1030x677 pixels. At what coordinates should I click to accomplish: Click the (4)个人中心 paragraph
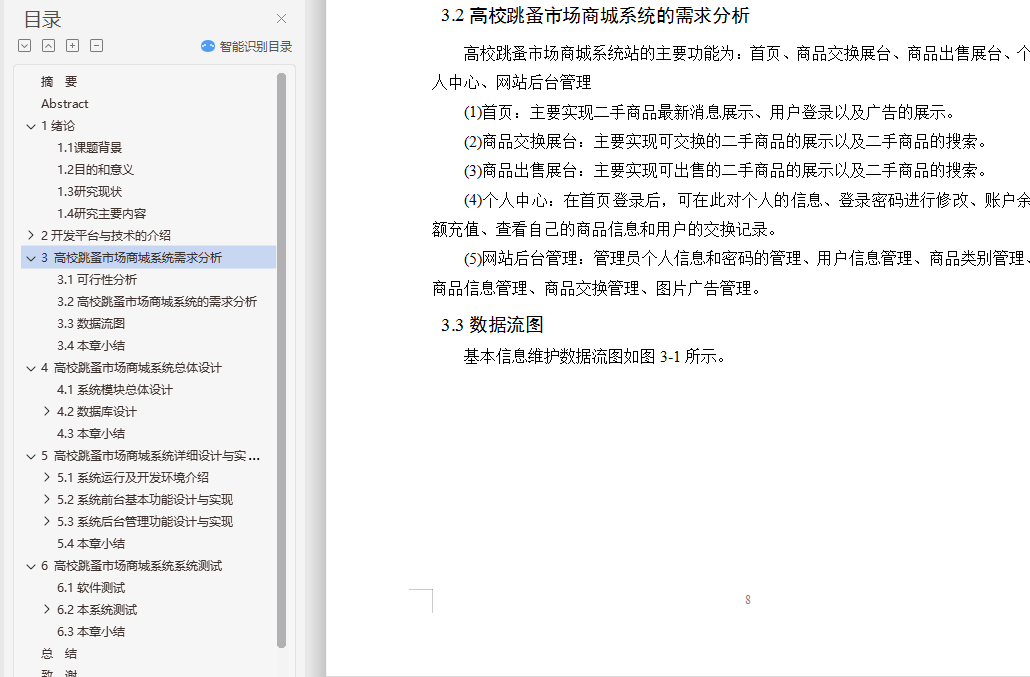(x=730, y=215)
